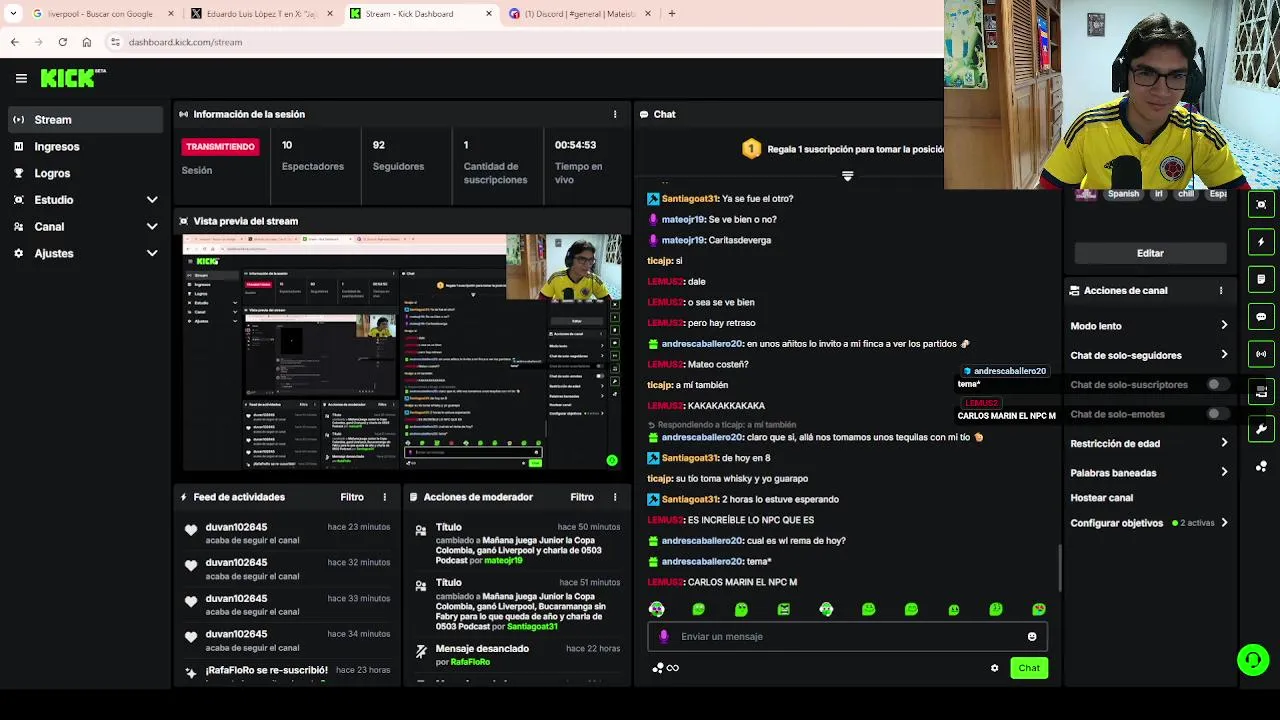Open Palabras baneadas options arrow
Viewport: 1280px width, 720px height.
coord(1224,473)
